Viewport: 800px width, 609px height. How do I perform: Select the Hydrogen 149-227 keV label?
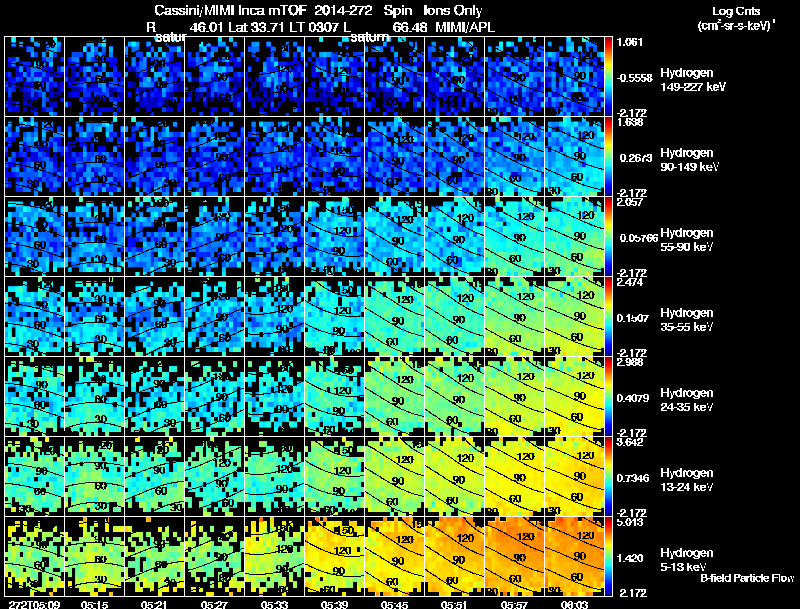[692, 80]
